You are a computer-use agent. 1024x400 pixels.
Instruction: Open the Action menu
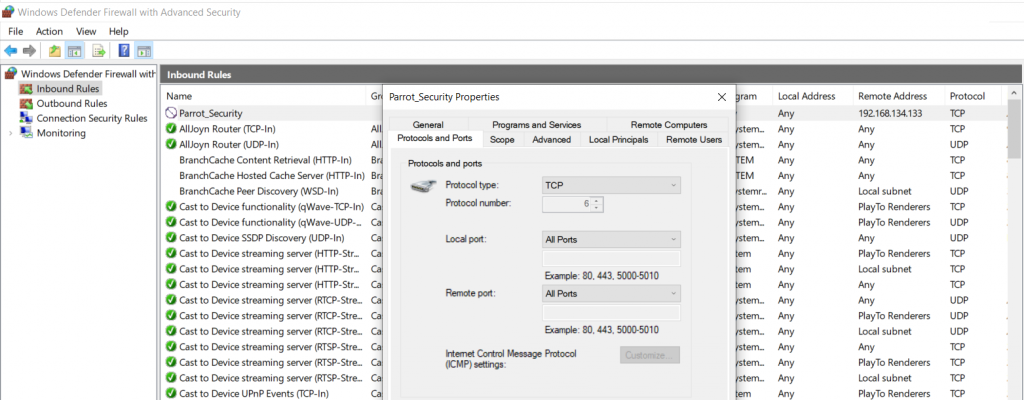(50, 31)
